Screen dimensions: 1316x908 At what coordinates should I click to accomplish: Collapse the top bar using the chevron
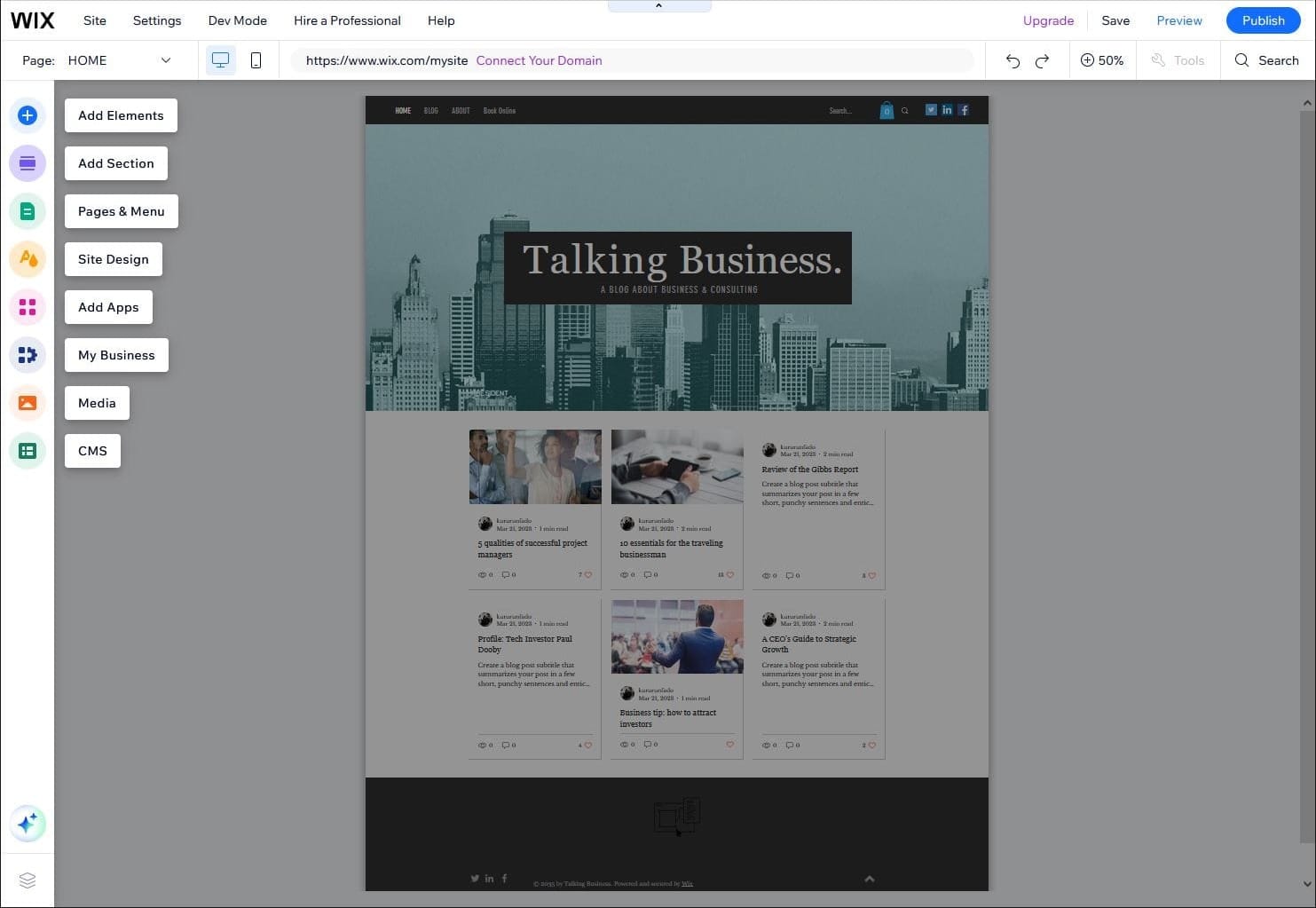pos(658,6)
